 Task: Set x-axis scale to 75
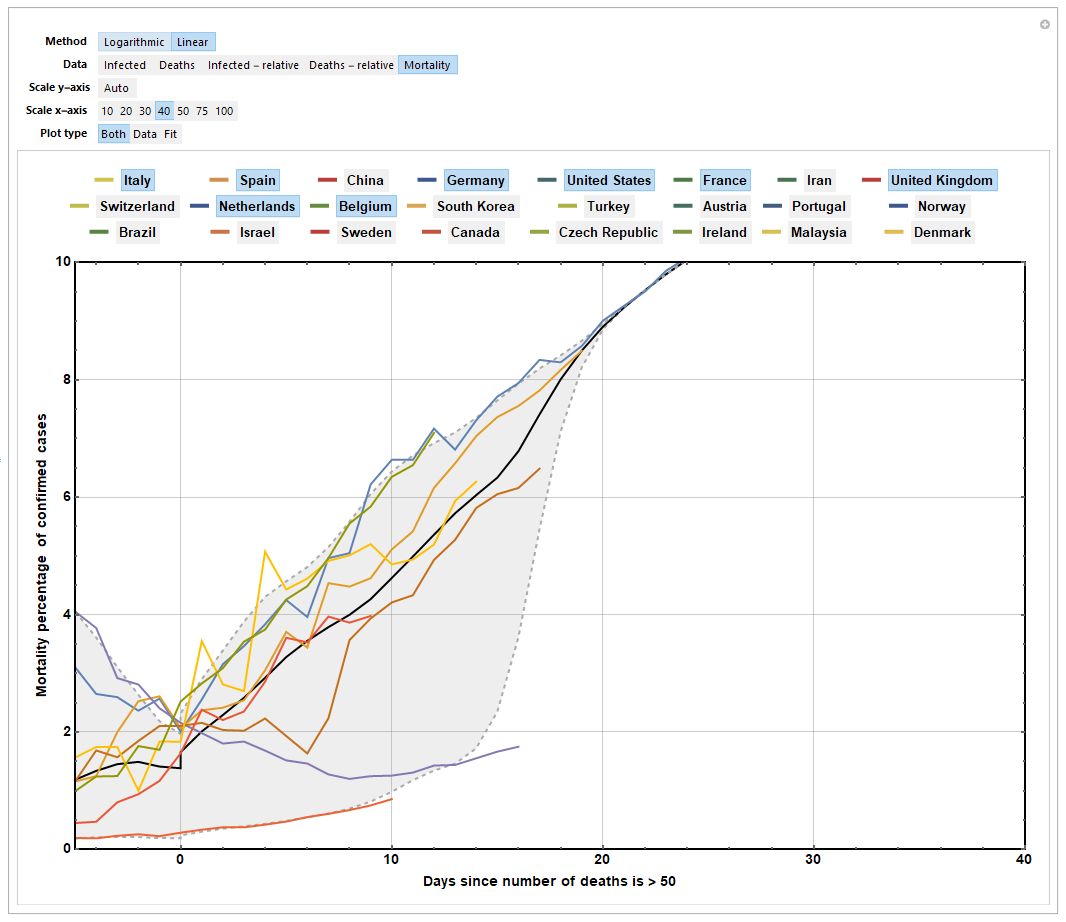pyautogui.click(x=203, y=112)
